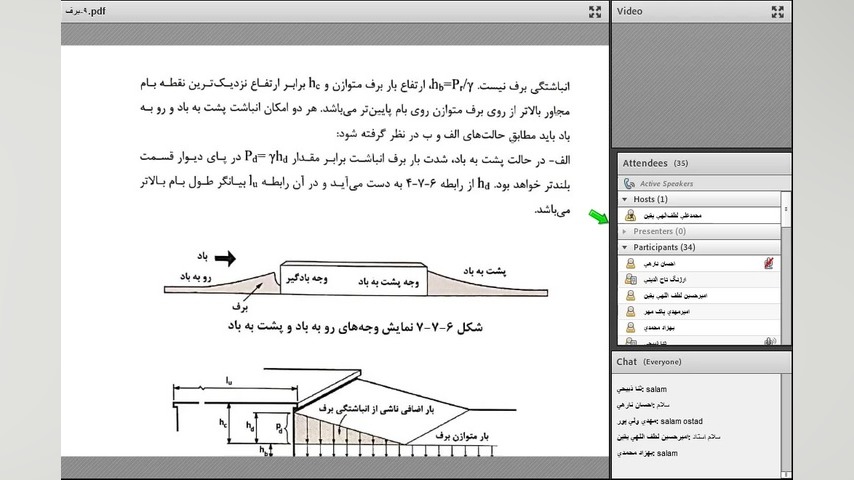Click the user icon beside بهزاد محمدي in Attendees
The width and height of the screenshot is (854, 480).
pyautogui.click(x=630, y=327)
